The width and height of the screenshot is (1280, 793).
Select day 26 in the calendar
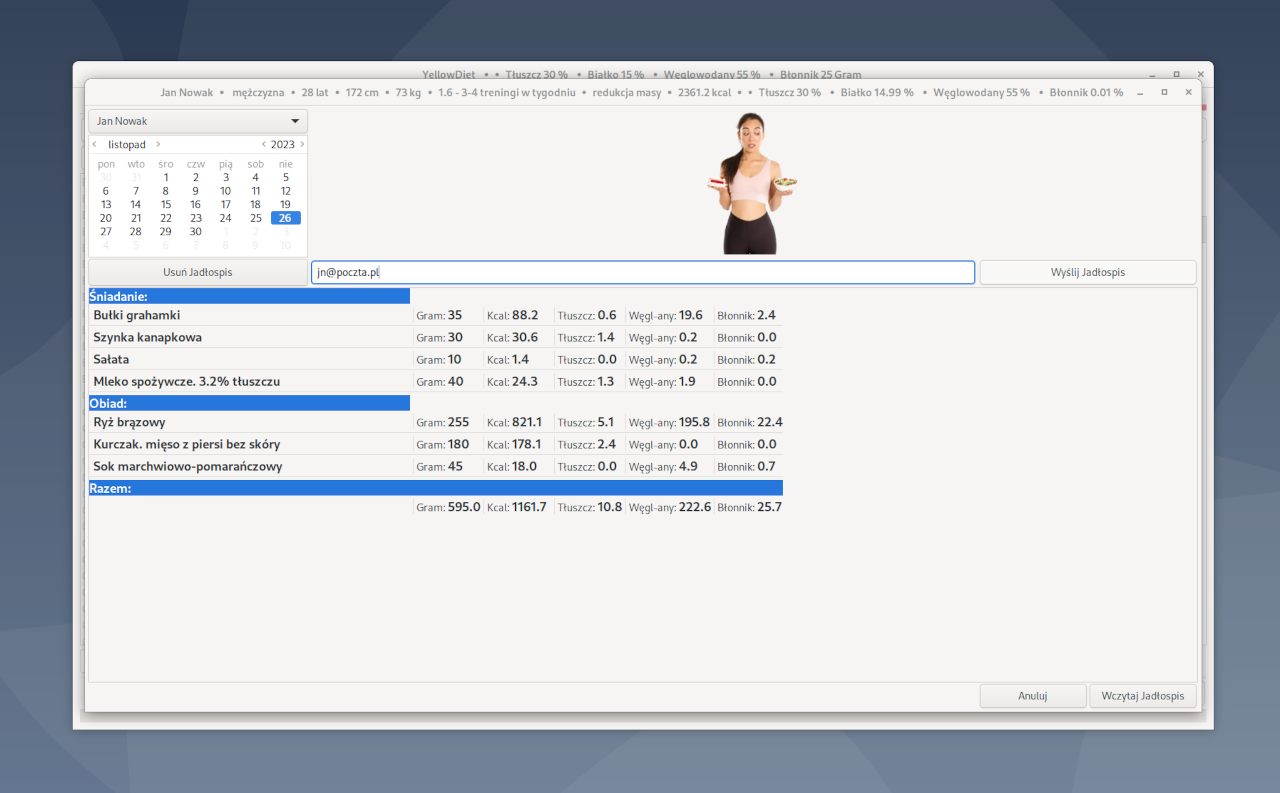(285, 218)
